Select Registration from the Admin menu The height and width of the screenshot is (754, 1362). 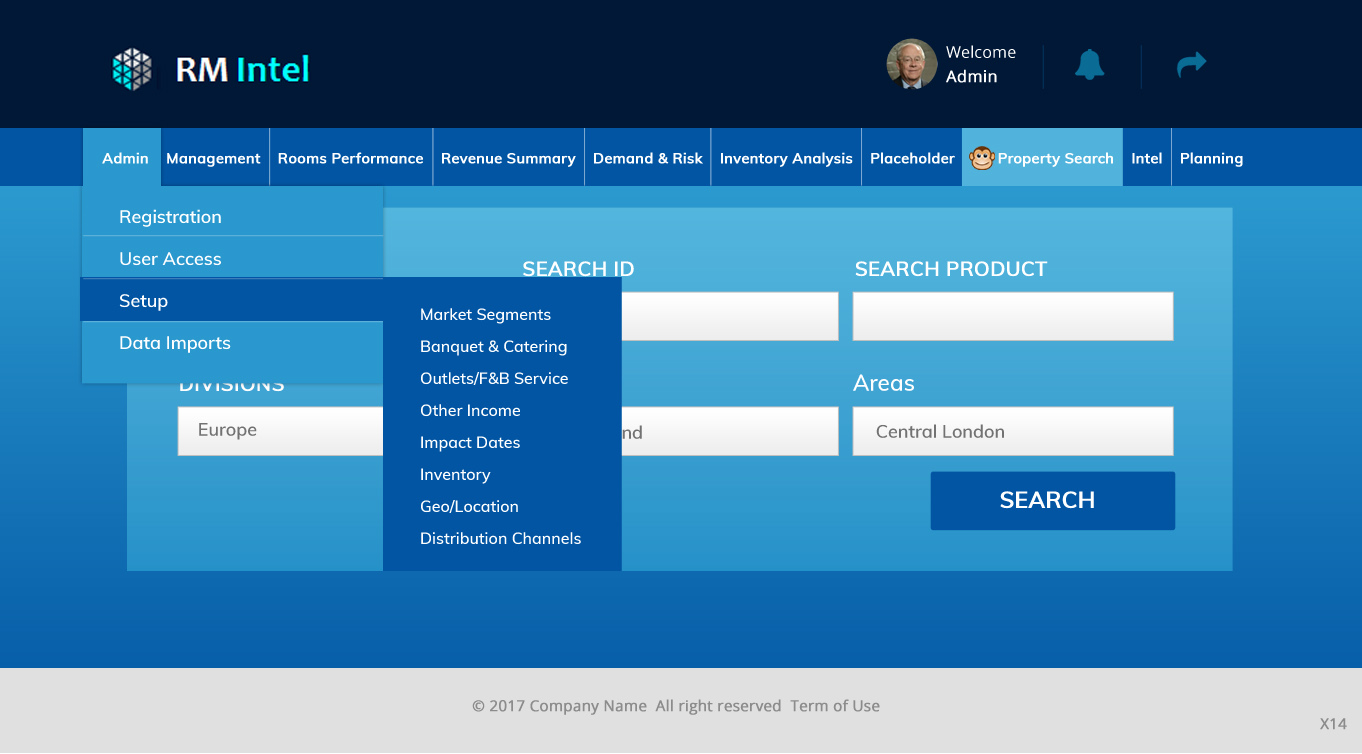(170, 216)
